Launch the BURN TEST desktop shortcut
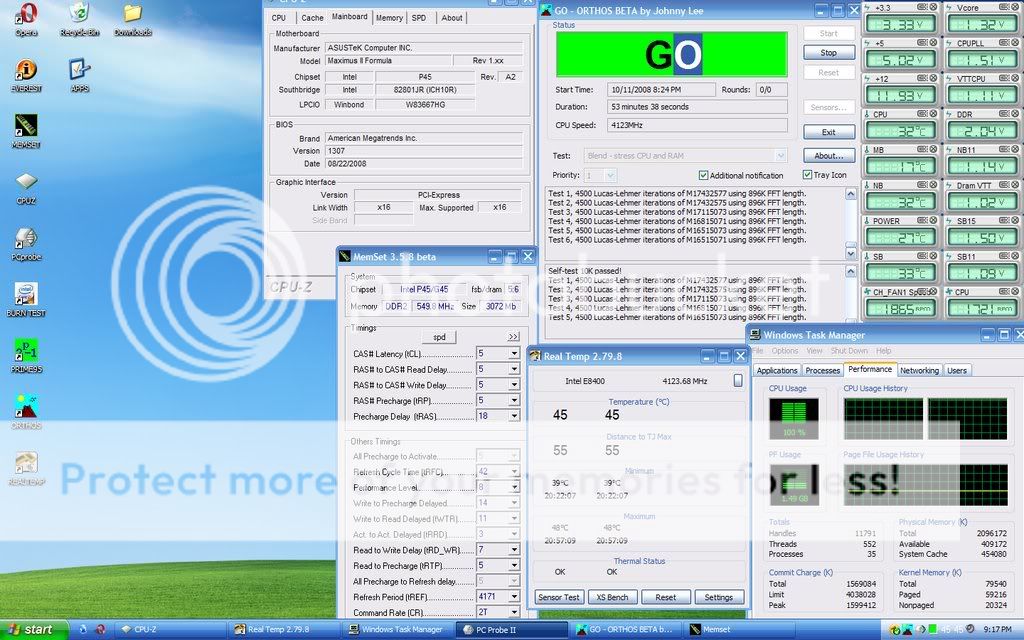This screenshot has height=640, width=1024. pos(26,300)
